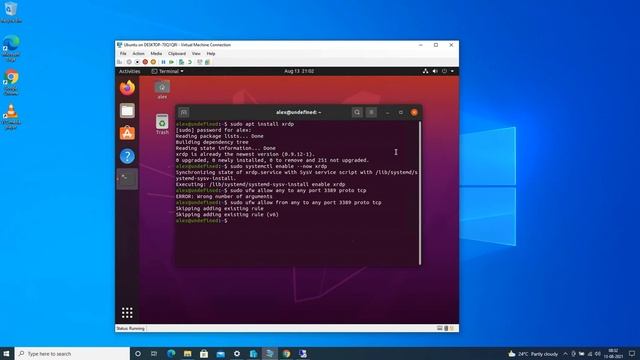Screen dimensions: 640x360
Task: Click the 'sudo apt install xrdp' command line
Action: pos(235,124)
